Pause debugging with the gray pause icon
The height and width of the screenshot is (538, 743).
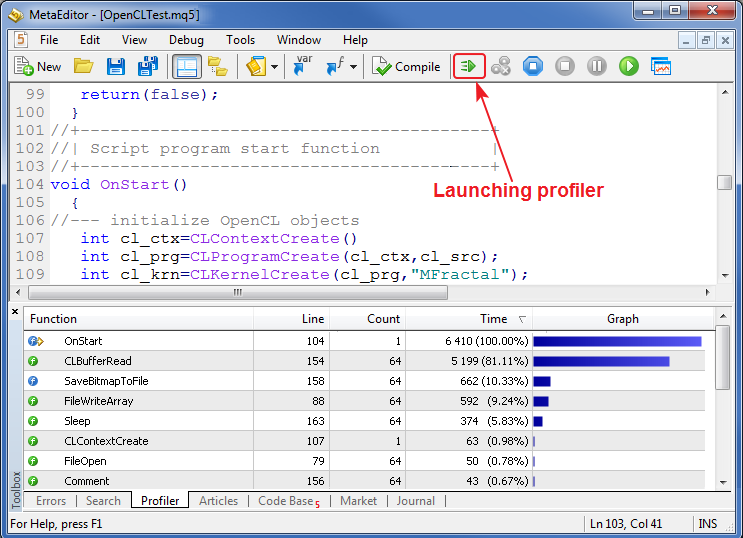coord(597,66)
